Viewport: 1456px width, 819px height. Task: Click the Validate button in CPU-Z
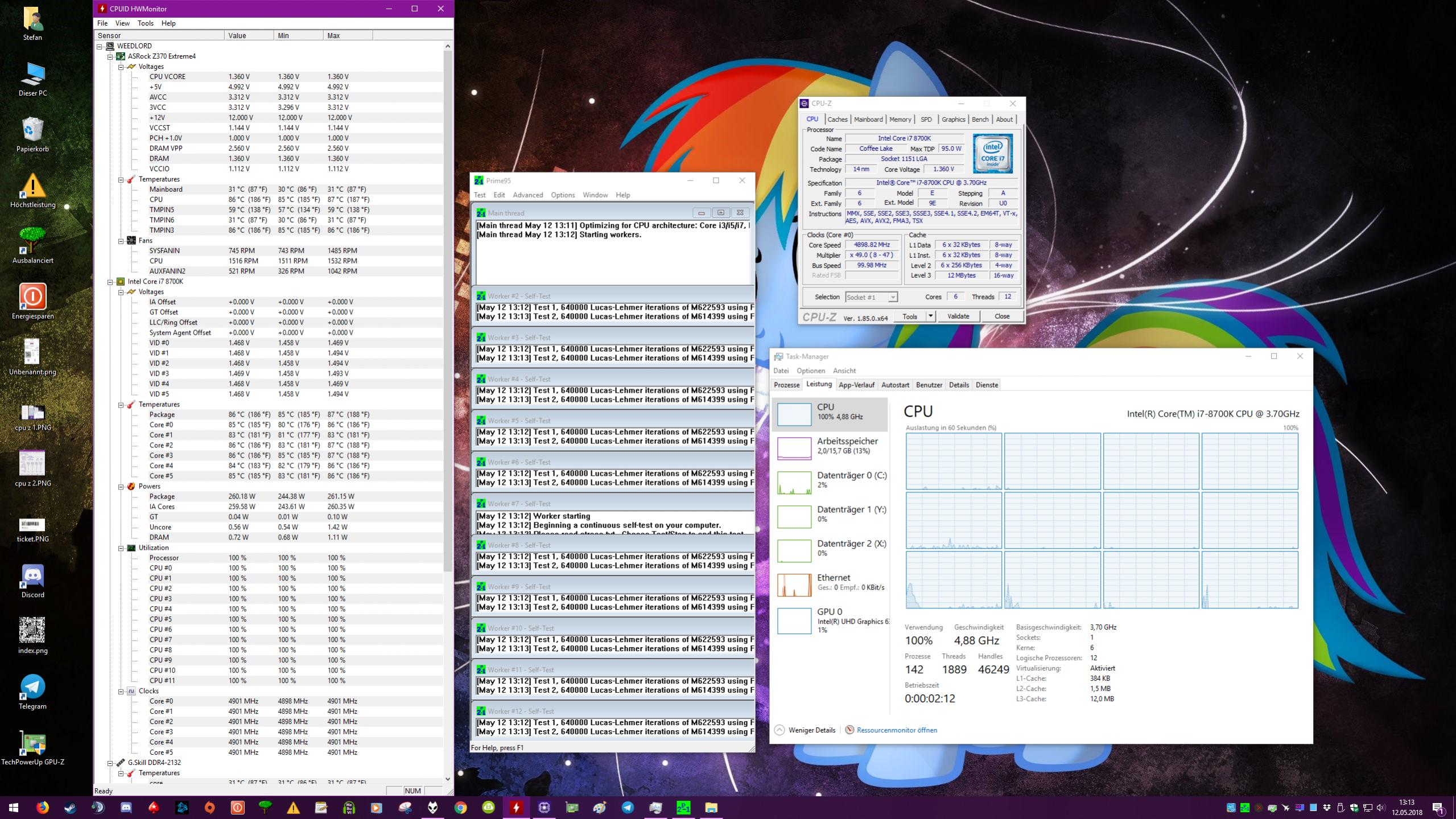958,316
